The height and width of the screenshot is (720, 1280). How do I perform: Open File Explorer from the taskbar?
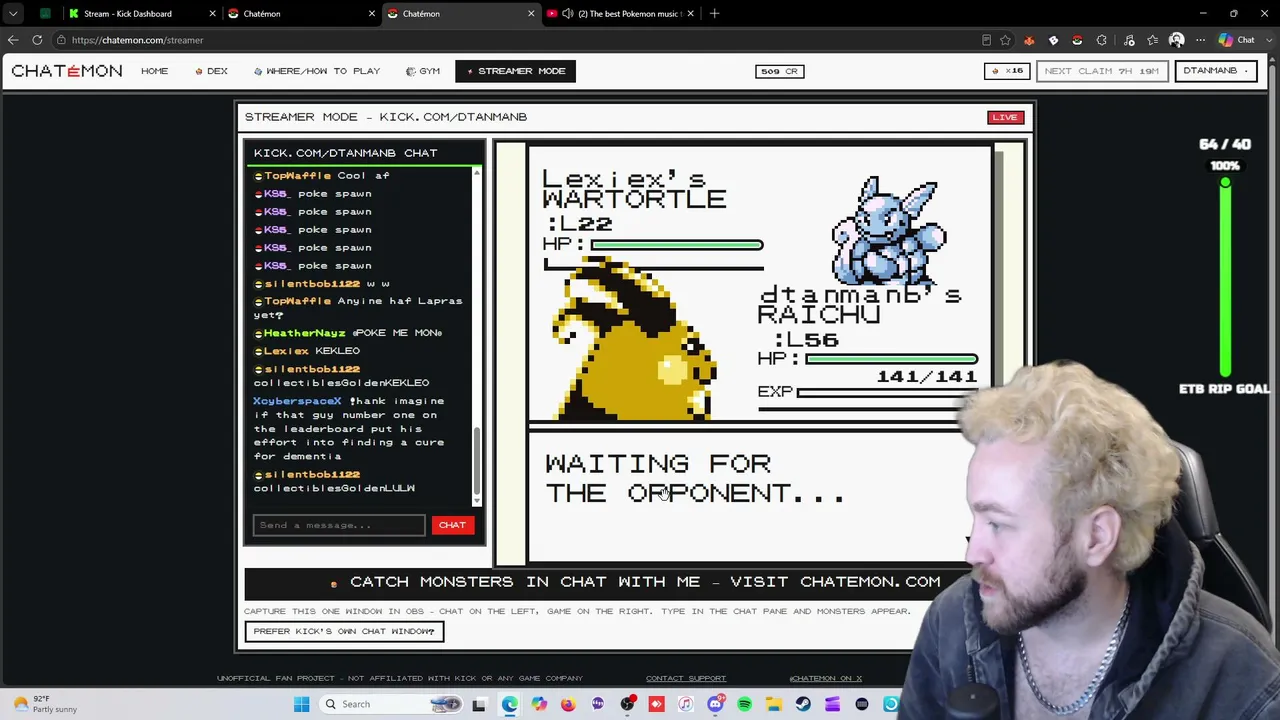tap(774, 704)
